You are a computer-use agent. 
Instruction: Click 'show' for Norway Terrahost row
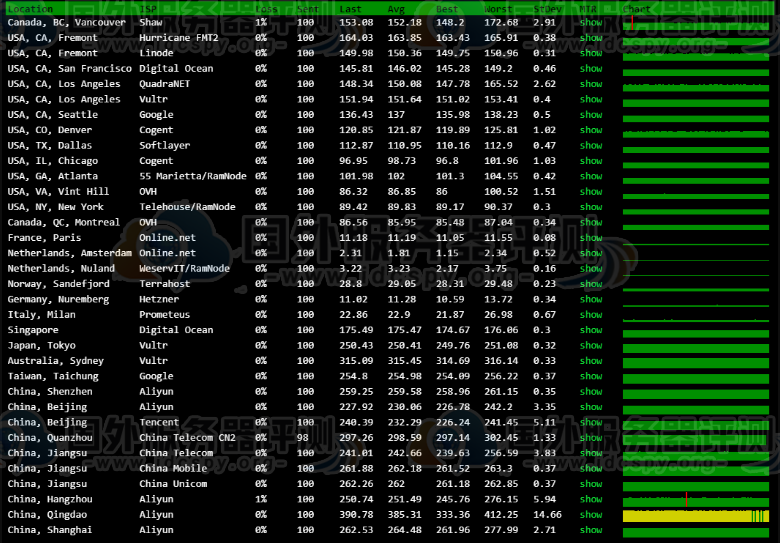[x=590, y=284]
